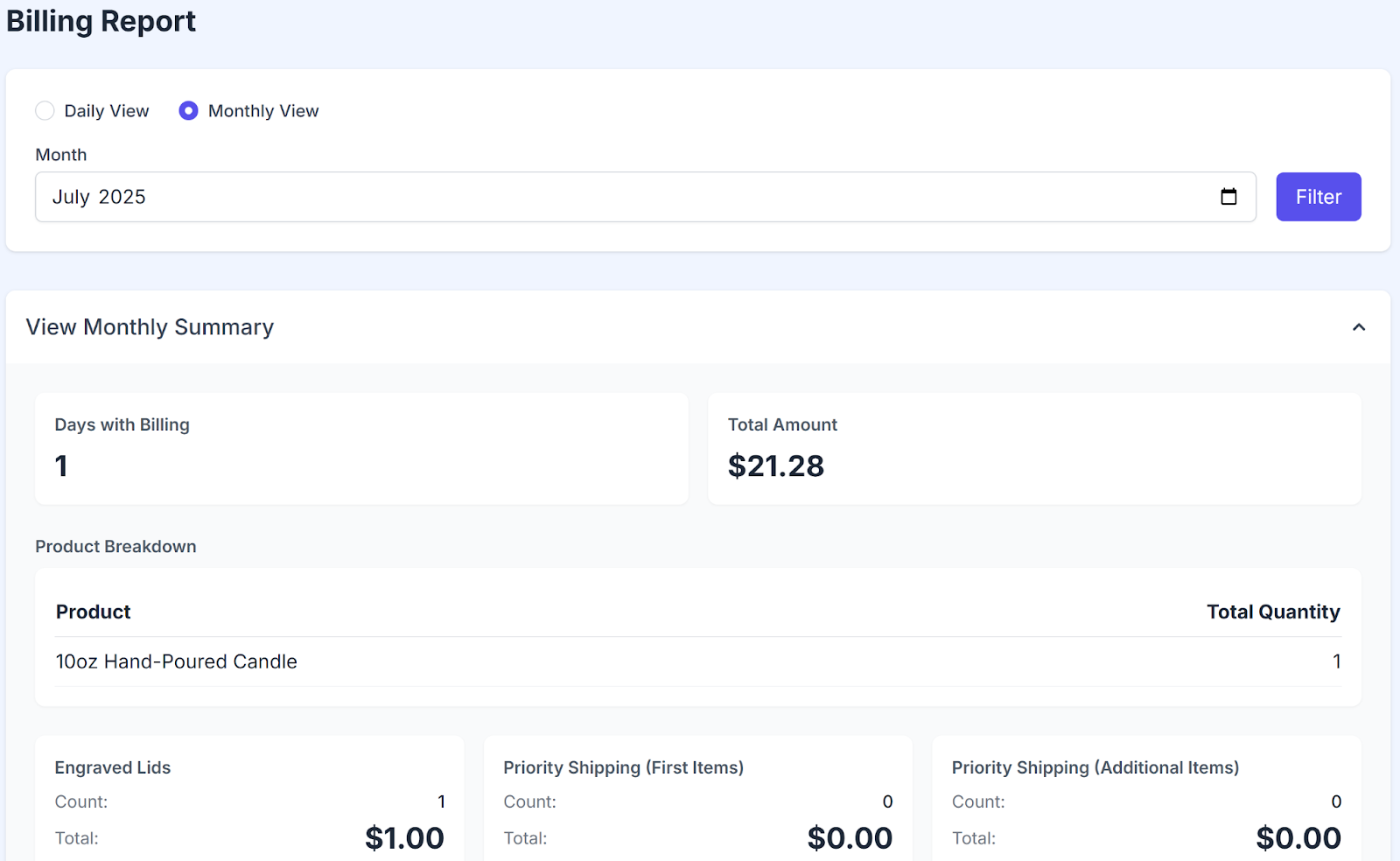The width and height of the screenshot is (1400, 861).
Task: Click the Billing Report page heading
Action: click(101, 21)
